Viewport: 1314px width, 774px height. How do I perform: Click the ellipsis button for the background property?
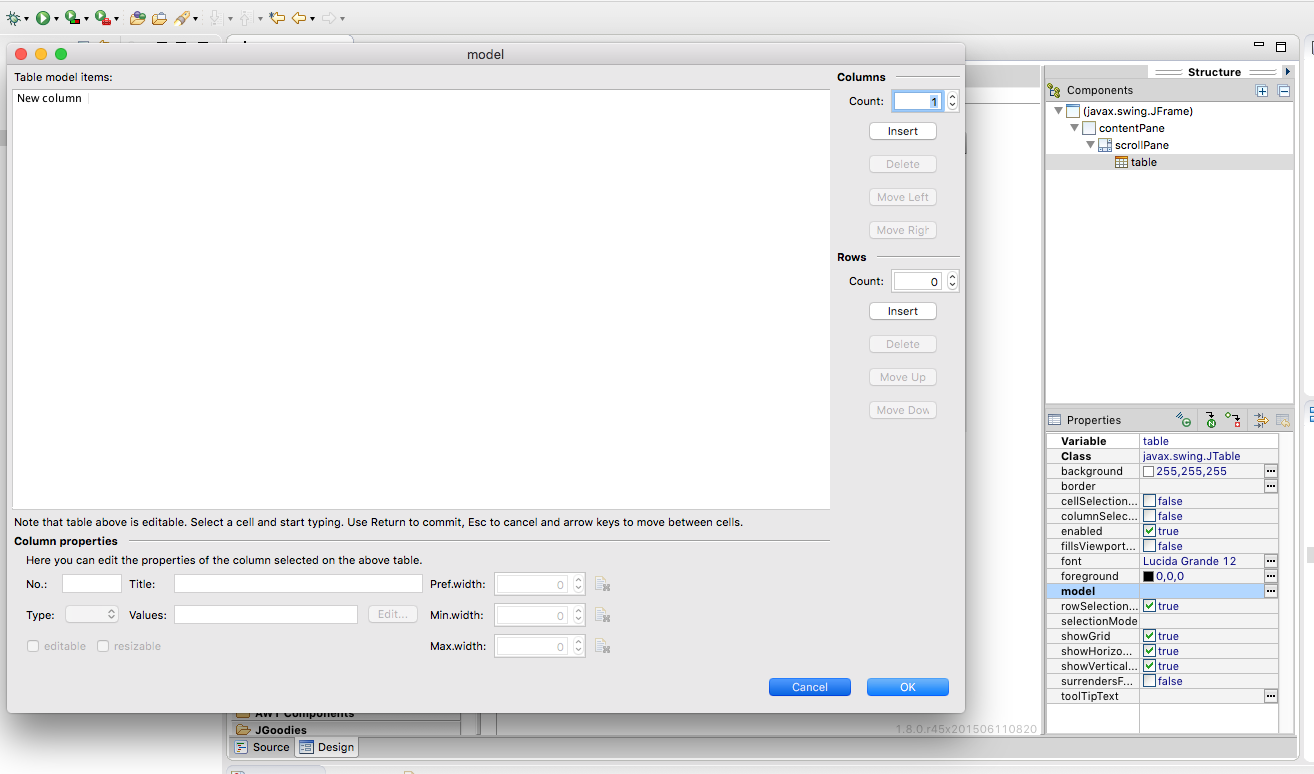(1271, 471)
